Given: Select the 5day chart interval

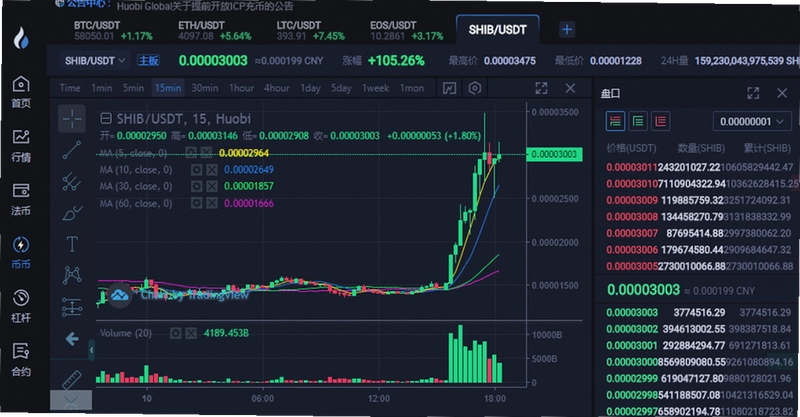Looking at the screenshot, I should click(341, 88).
